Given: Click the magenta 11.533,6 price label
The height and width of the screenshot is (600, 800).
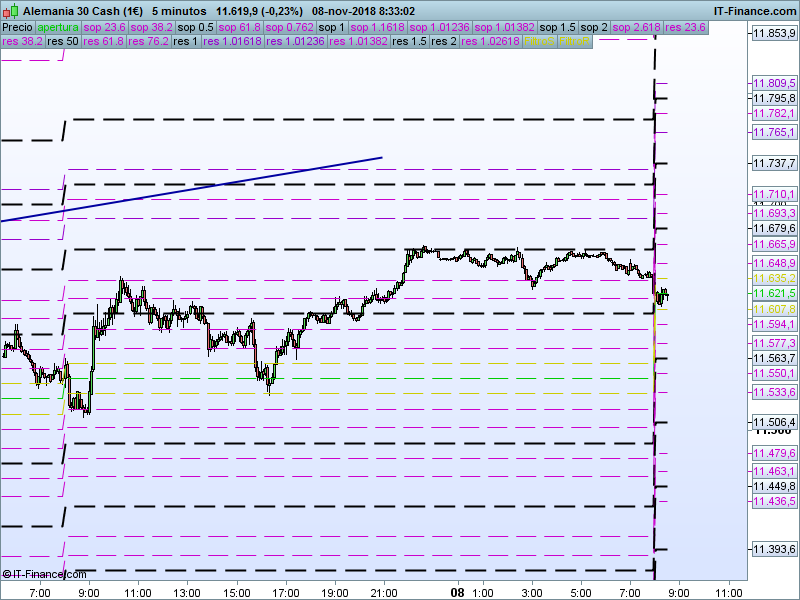Looking at the screenshot, I should click(x=774, y=392).
